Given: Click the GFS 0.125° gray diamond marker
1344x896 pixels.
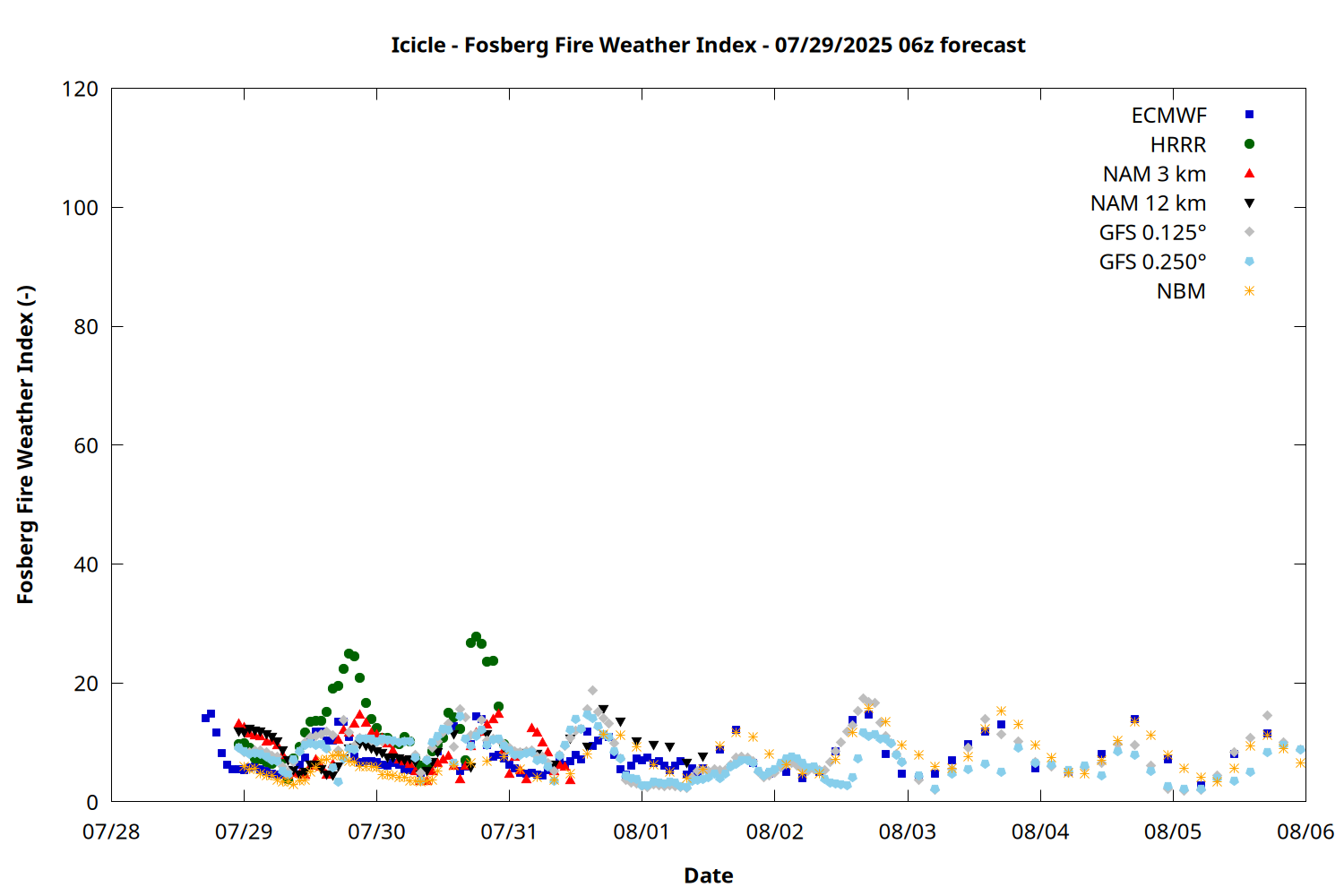Looking at the screenshot, I should 1249,232.
